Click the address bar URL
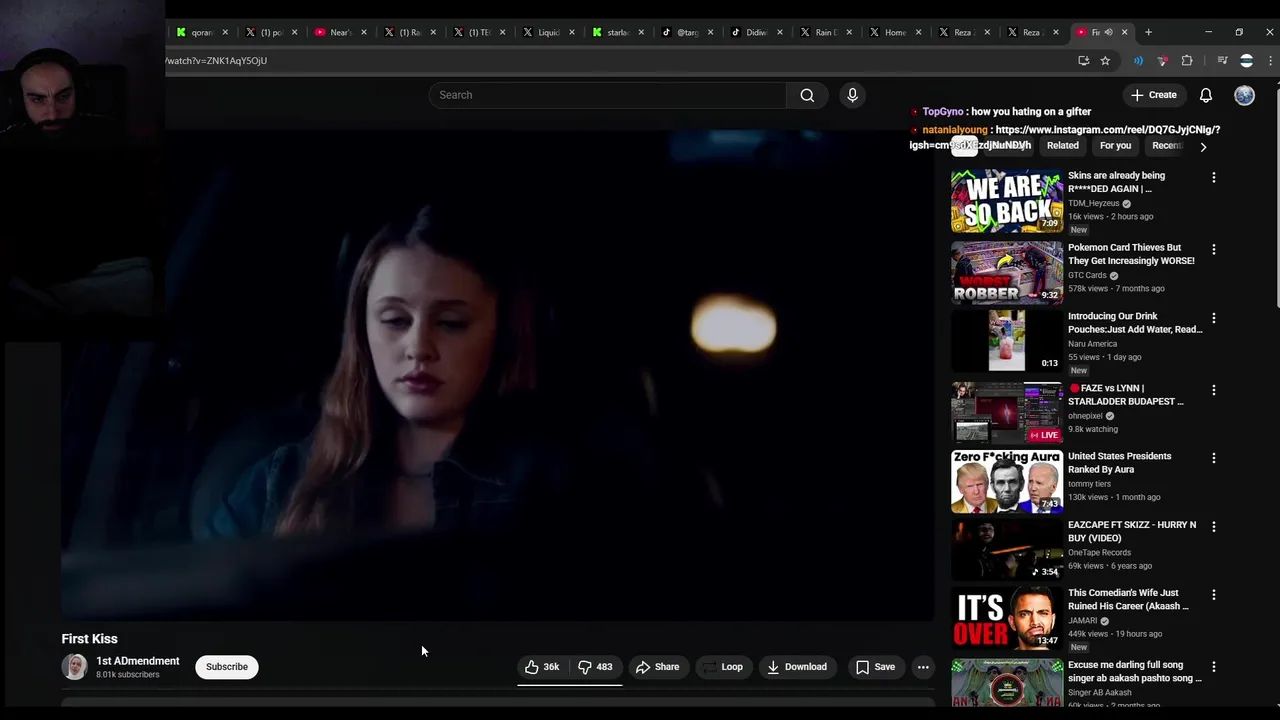Screen dimensions: 1280x720 (x=216, y=61)
